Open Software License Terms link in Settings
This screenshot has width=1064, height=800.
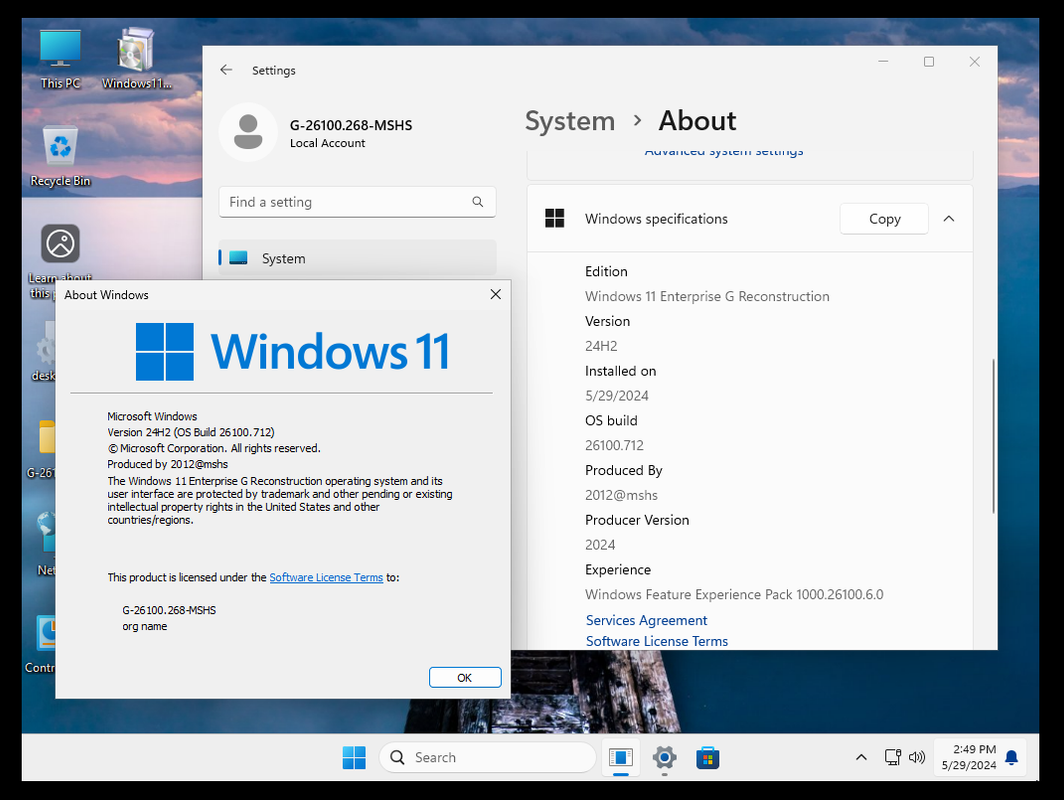coord(656,641)
